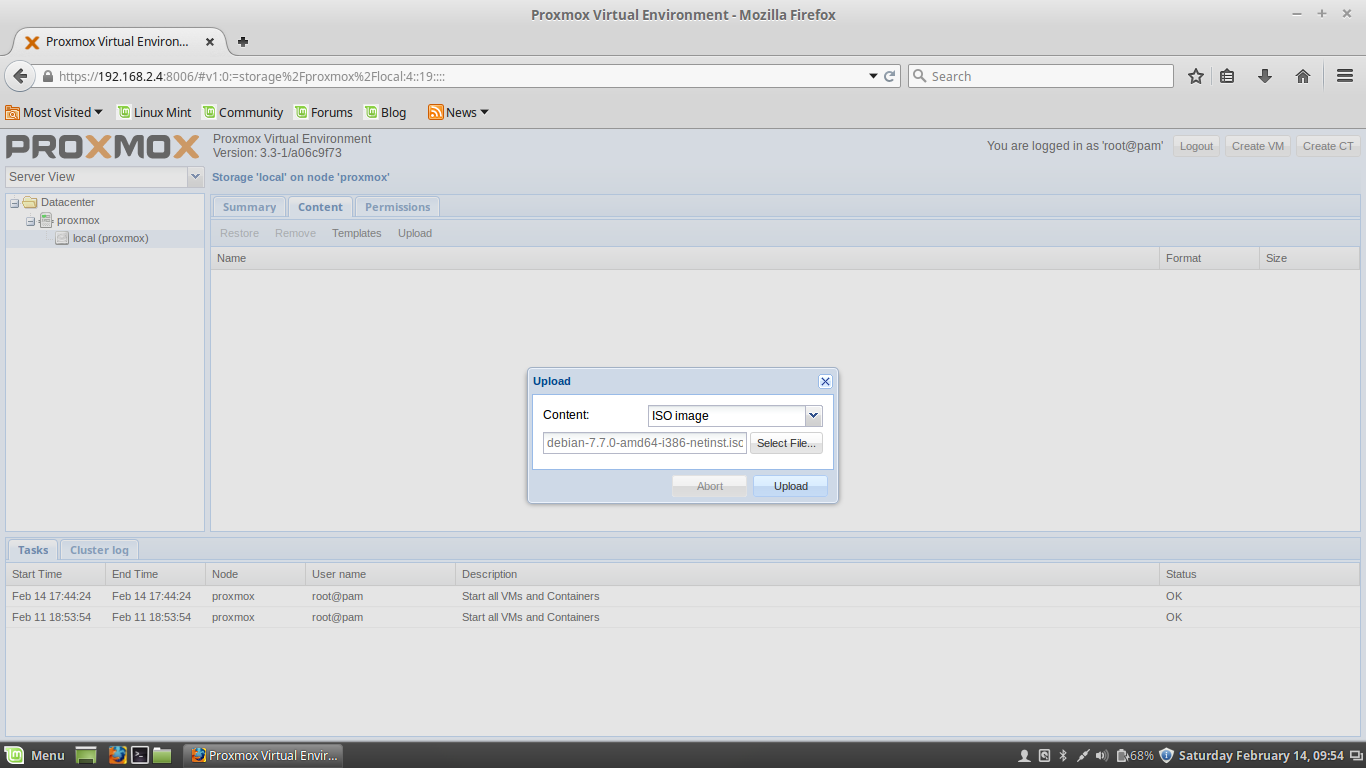
Task: Open the battery 68% indicator
Action: tap(1135, 756)
